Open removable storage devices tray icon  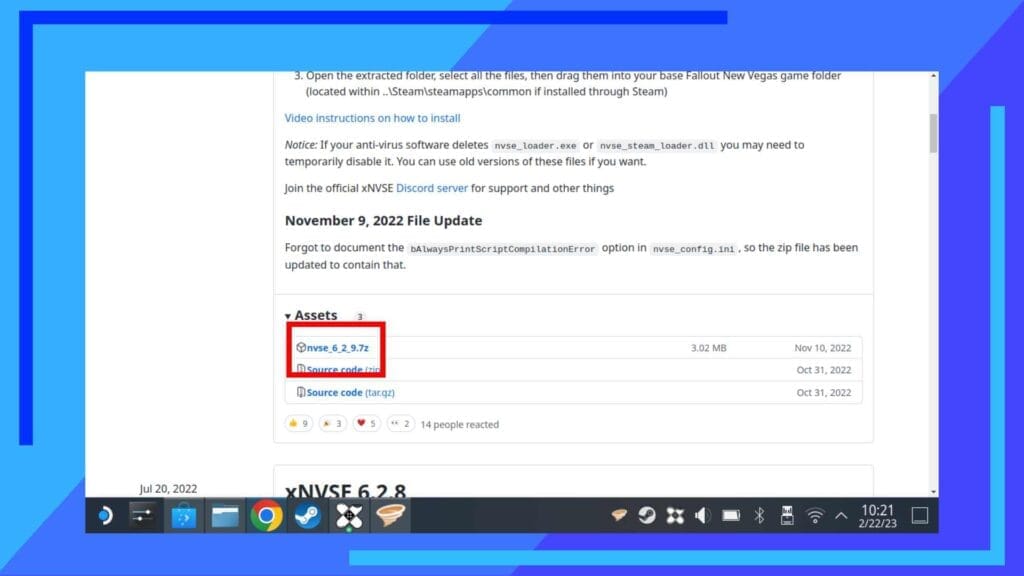[787, 516]
